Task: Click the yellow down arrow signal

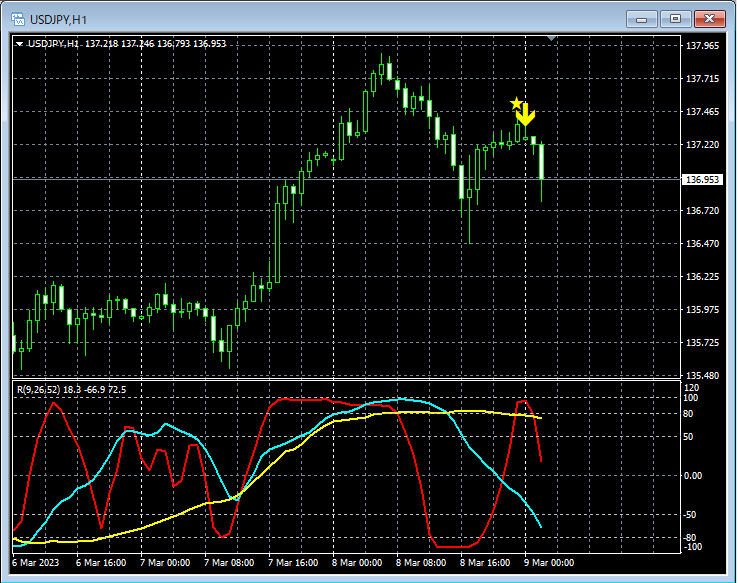Action: 525,115
